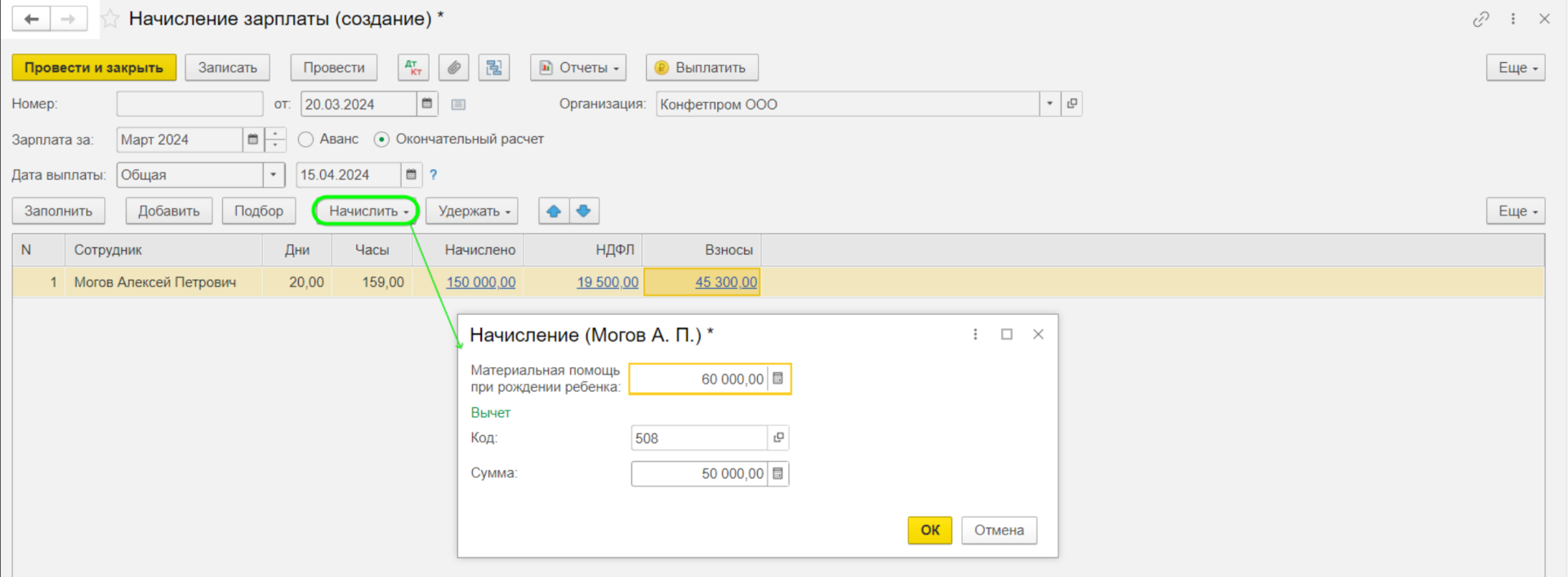Image resolution: width=1568 pixels, height=577 pixels.
Task: Click the Часы cell value 159,00
Action: click(372, 282)
